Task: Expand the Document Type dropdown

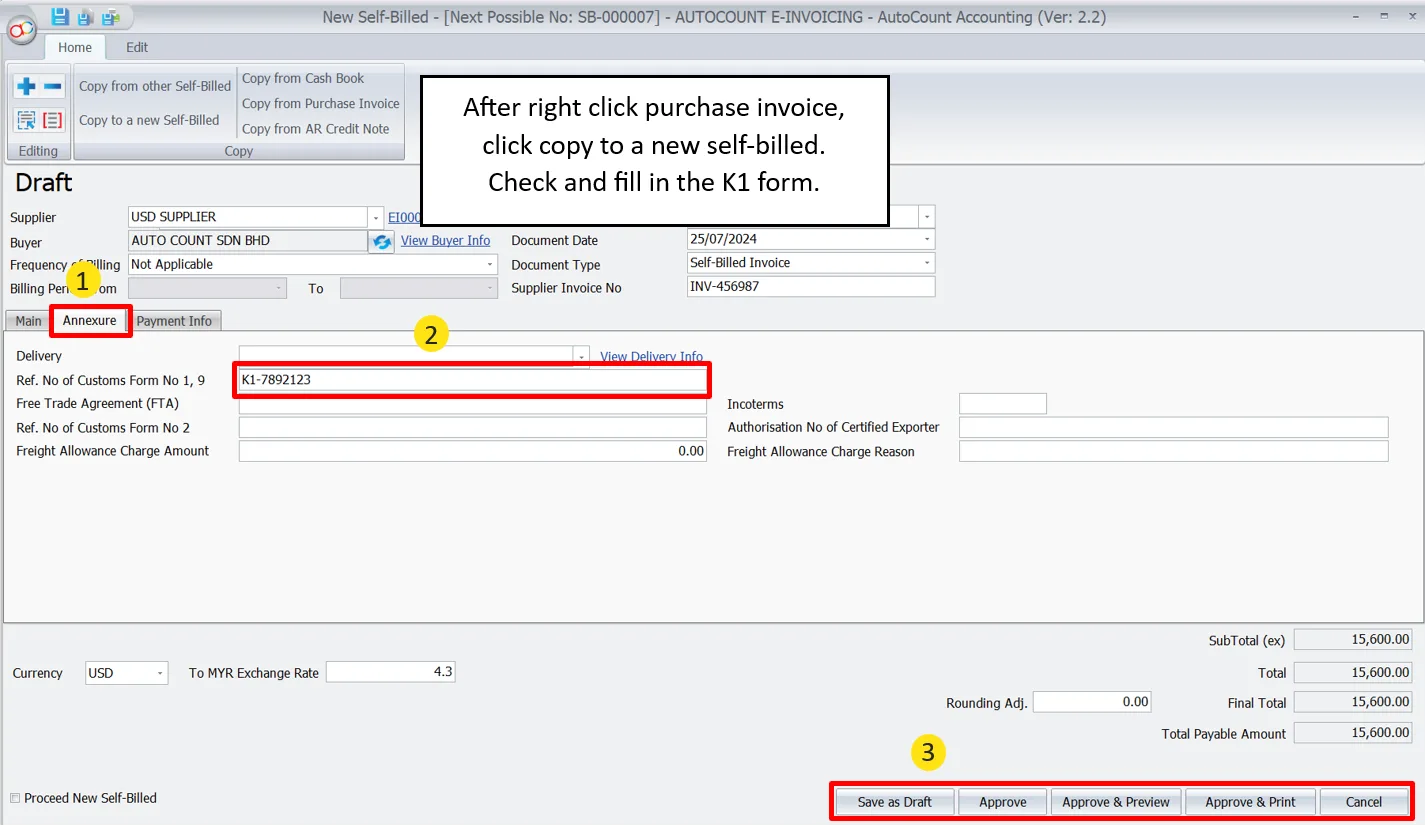Action: [926, 262]
